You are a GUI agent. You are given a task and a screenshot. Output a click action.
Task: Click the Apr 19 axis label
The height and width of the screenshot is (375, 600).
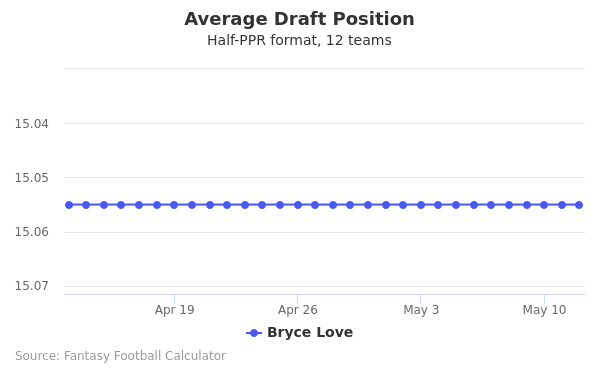point(174,310)
